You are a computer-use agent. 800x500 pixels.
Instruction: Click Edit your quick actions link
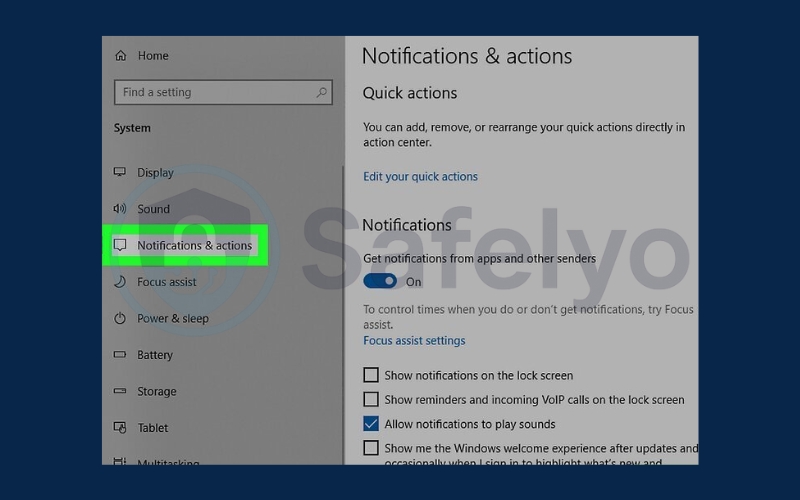tap(420, 177)
